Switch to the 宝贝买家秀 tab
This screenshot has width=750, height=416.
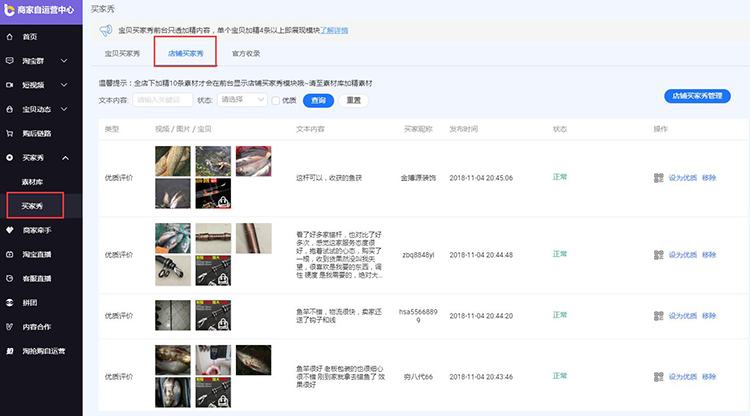pyautogui.click(x=122, y=53)
